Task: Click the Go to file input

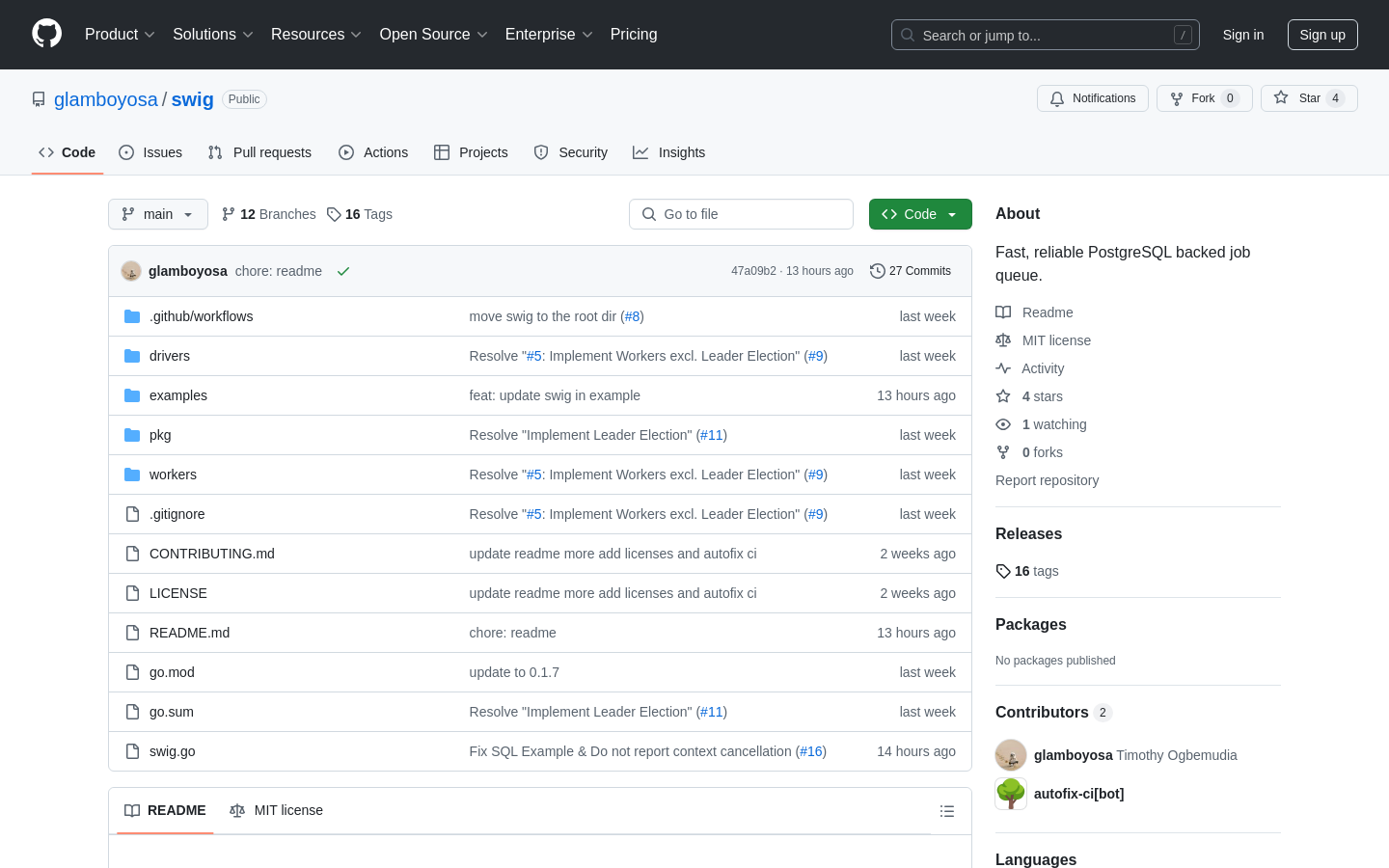Action: [741, 214]
